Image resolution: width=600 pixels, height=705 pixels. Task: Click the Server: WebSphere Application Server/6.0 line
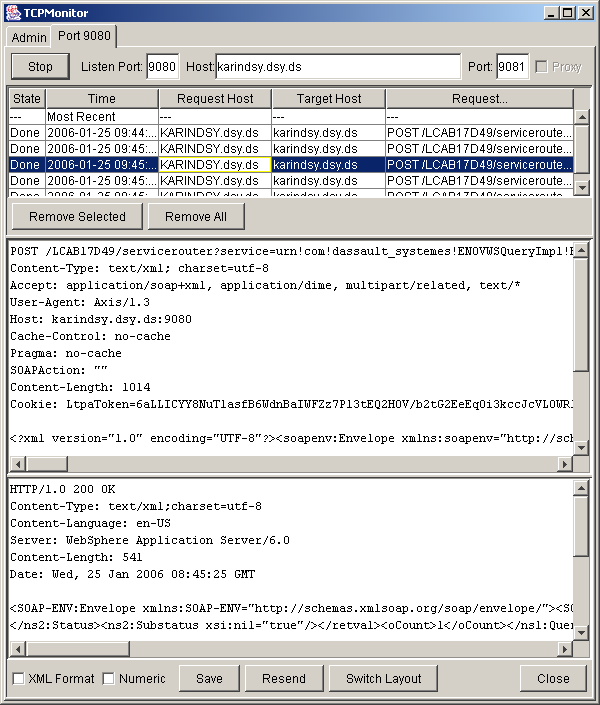pyautogui.click(x=150, y=540)
